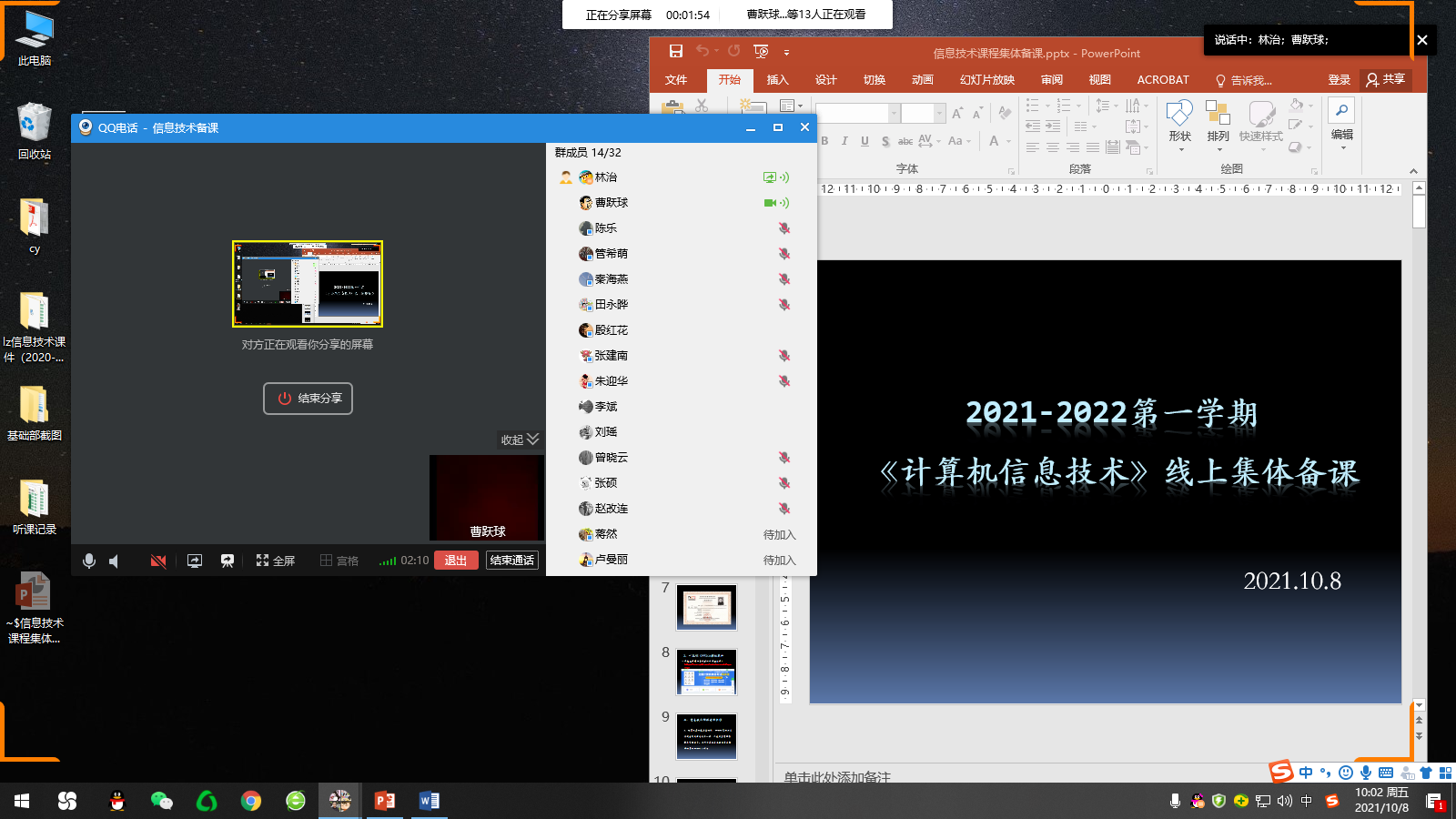Open the 编辑 find icon in ribbon
Viewport: 1456px width, 819px height.
coord(1341,111)
